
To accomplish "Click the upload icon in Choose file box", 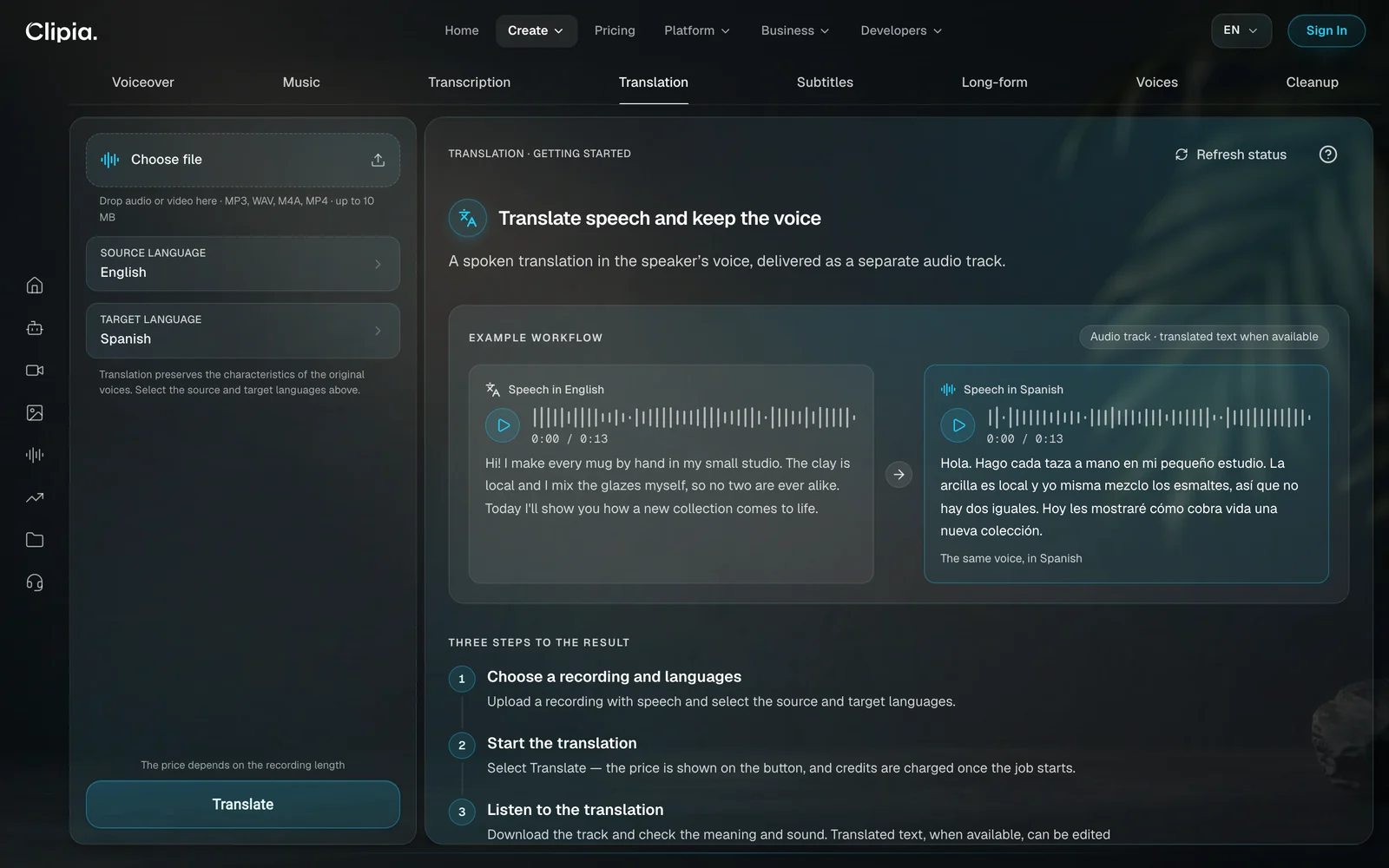I will click(378, 160).
